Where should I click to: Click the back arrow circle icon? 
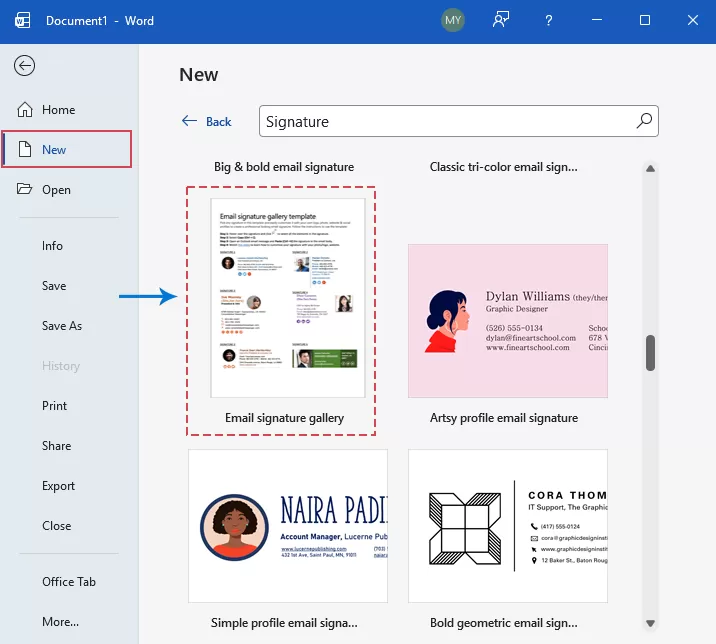(24, 66)
